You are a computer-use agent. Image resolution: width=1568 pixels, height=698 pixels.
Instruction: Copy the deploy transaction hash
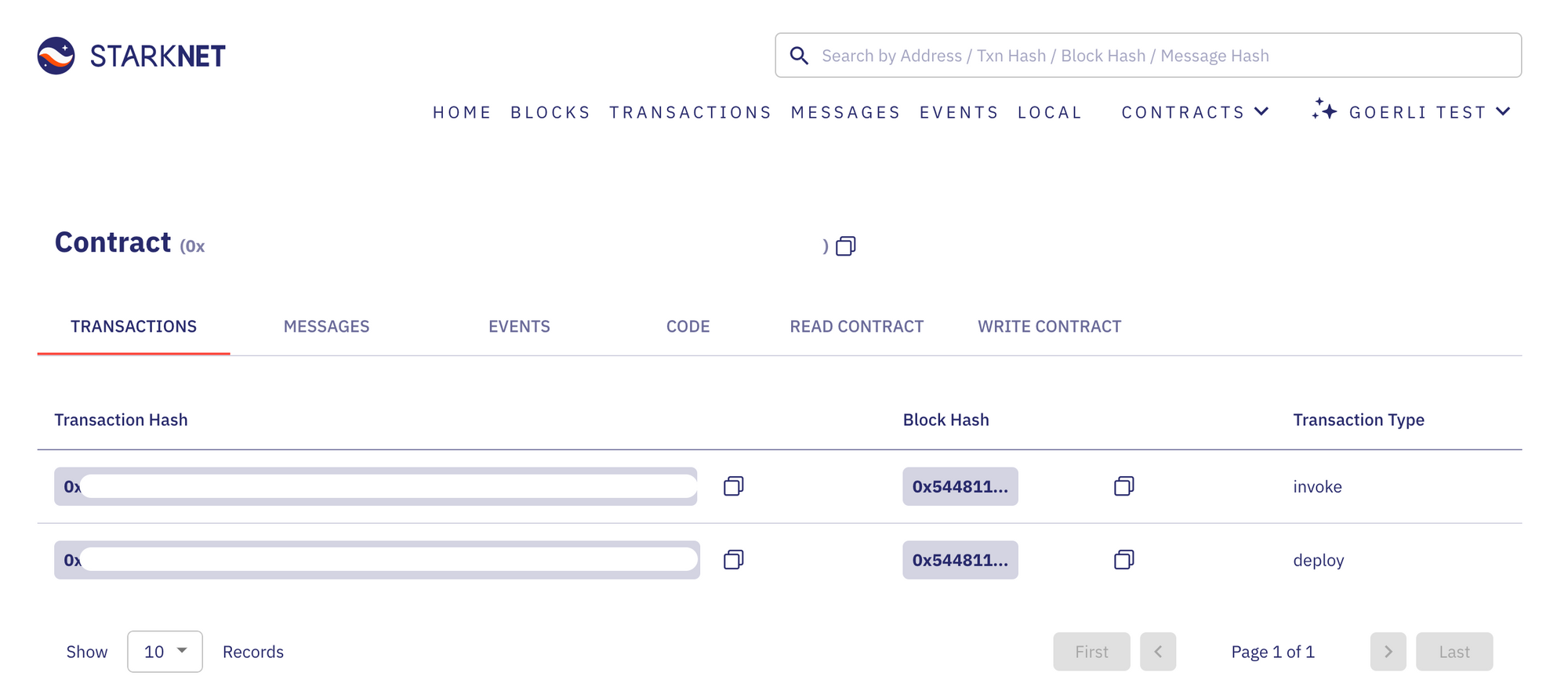pos(734,560)
